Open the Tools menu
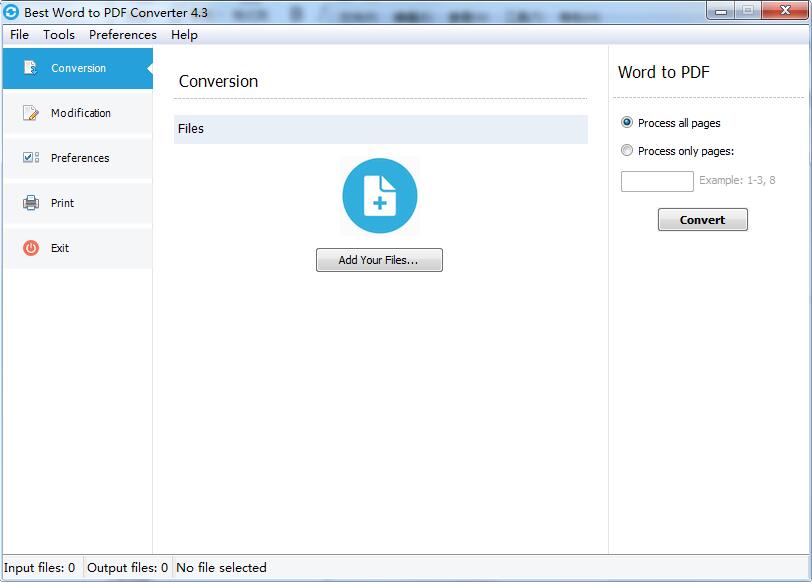812x582 pixels. click(59, 35)
